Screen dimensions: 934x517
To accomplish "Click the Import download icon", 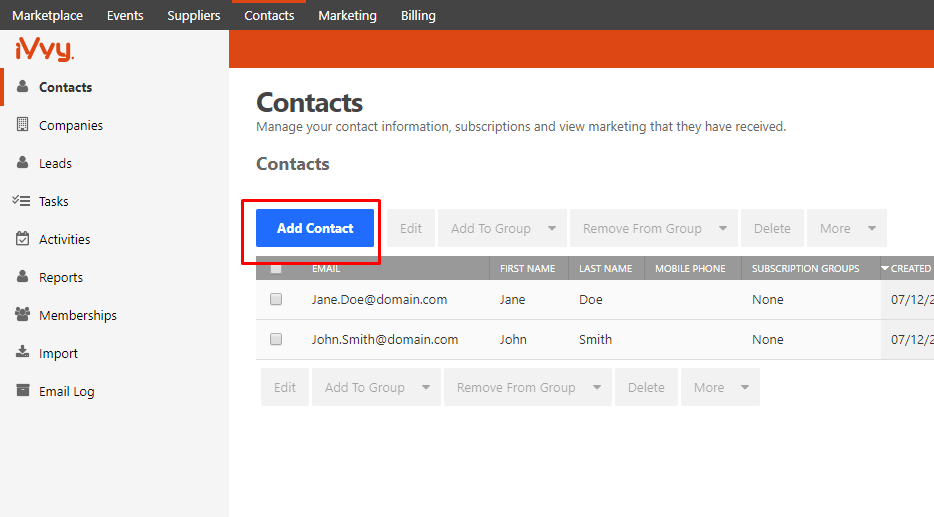I will (x=23, y=352).
